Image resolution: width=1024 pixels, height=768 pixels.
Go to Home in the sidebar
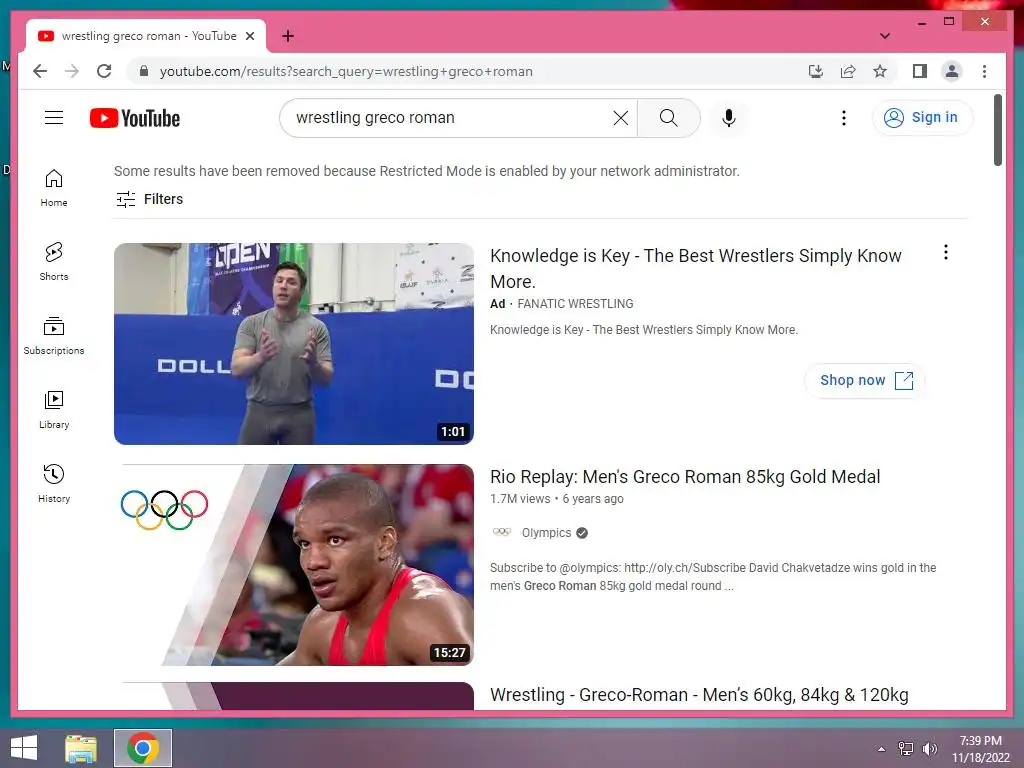pyautogui.click(x=54, y=188)
